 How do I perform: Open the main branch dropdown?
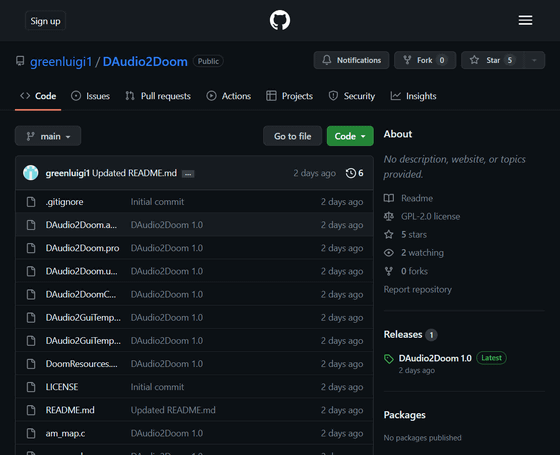coord(48,136)
